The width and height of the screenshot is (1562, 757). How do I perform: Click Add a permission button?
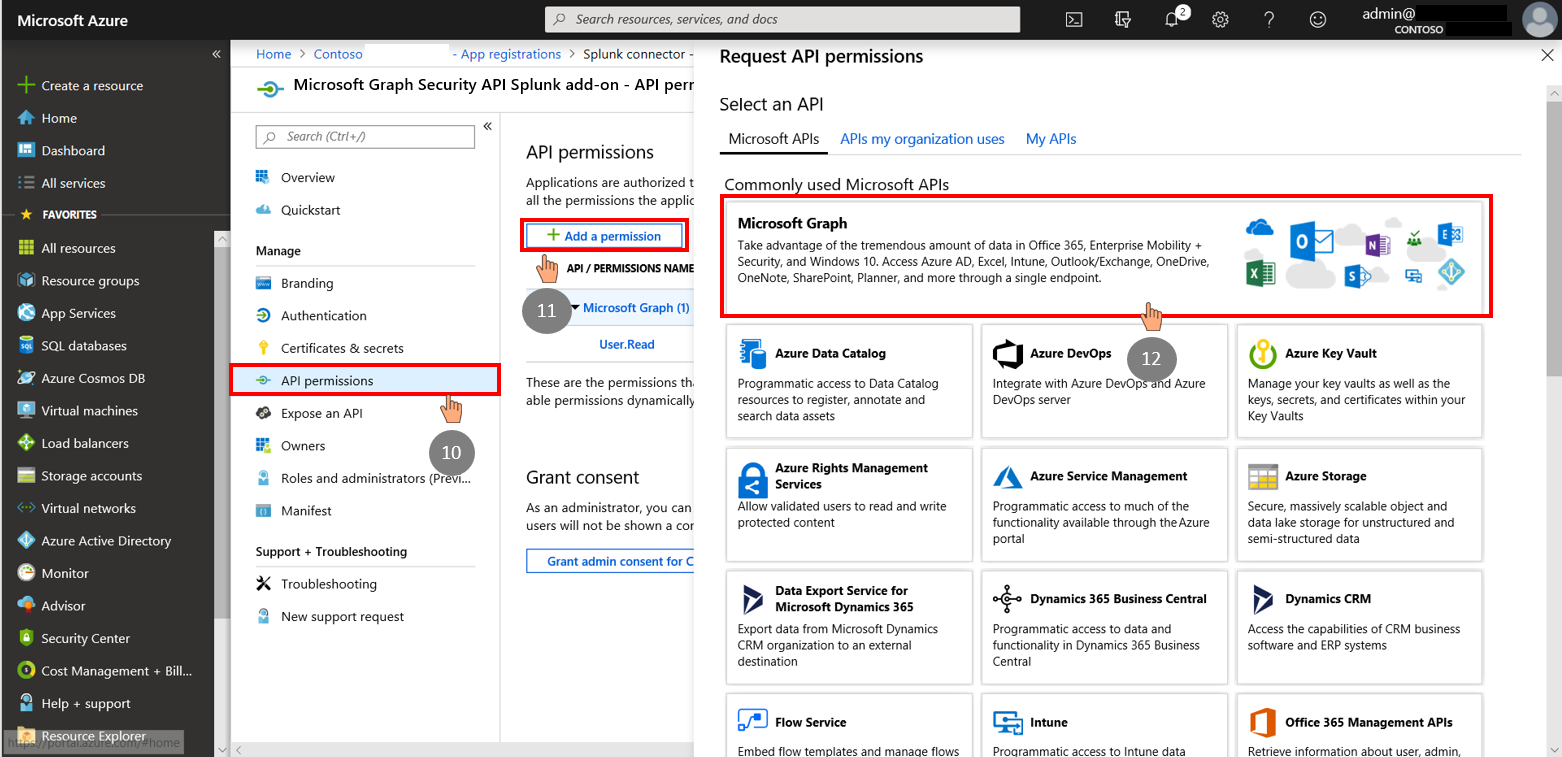(604, 236)
